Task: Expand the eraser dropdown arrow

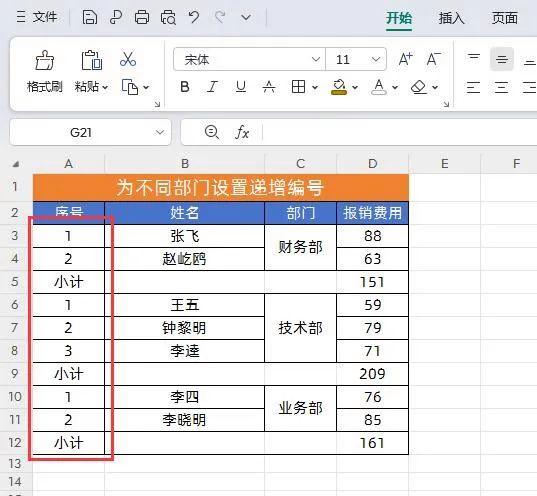Action: click(x=435, y=87)
